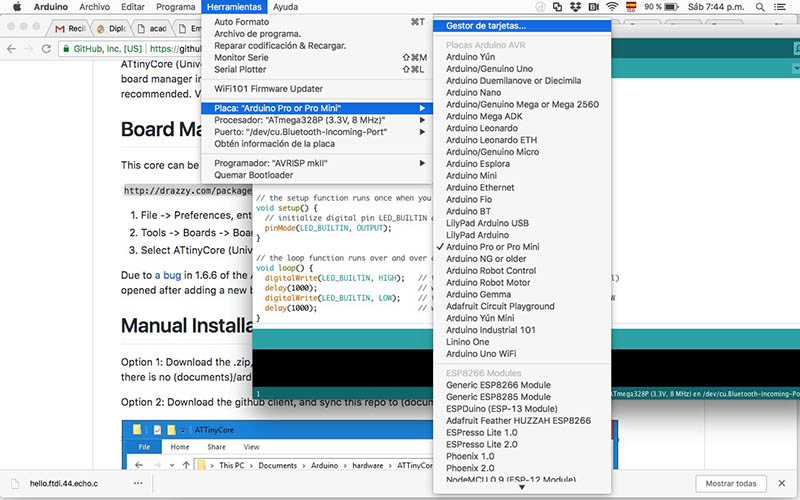The image size is (800, 500).
Task: Click the Dropbox menu bar icon
Action: [x=575, y=7]
